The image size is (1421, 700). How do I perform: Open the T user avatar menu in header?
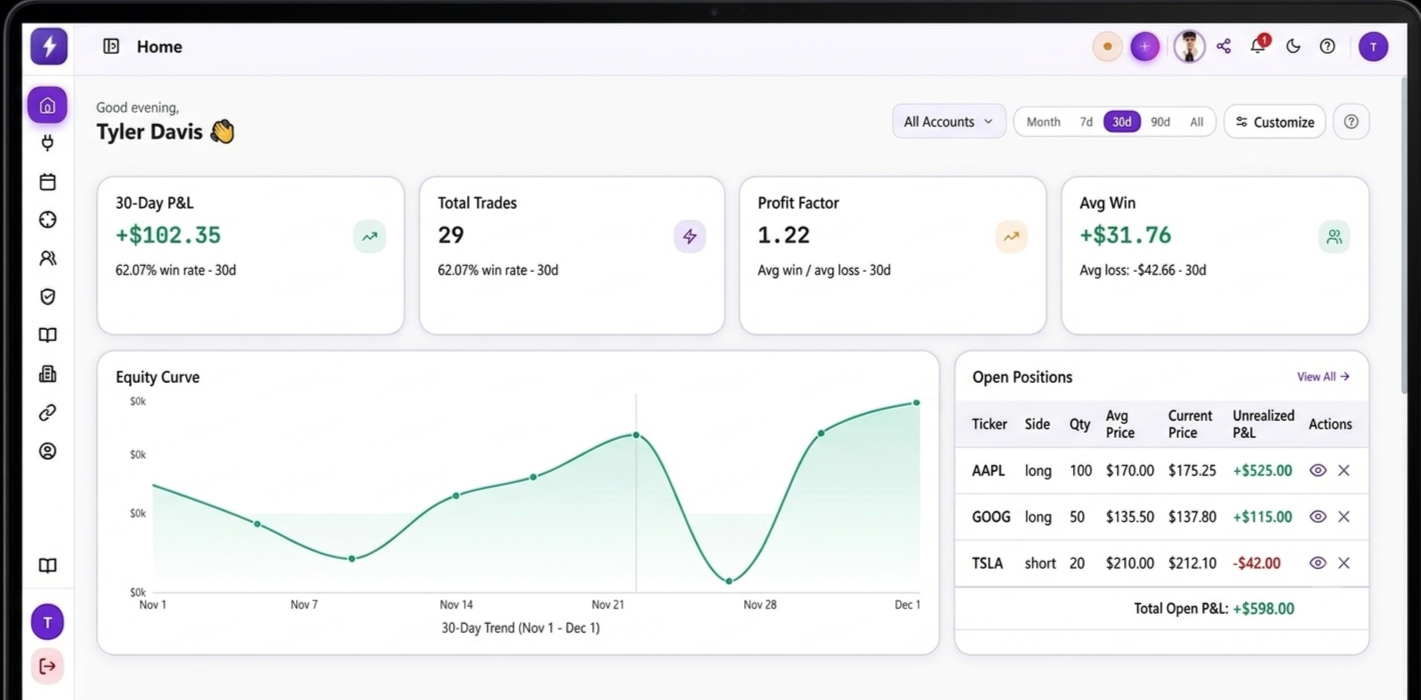[1373, 47]
